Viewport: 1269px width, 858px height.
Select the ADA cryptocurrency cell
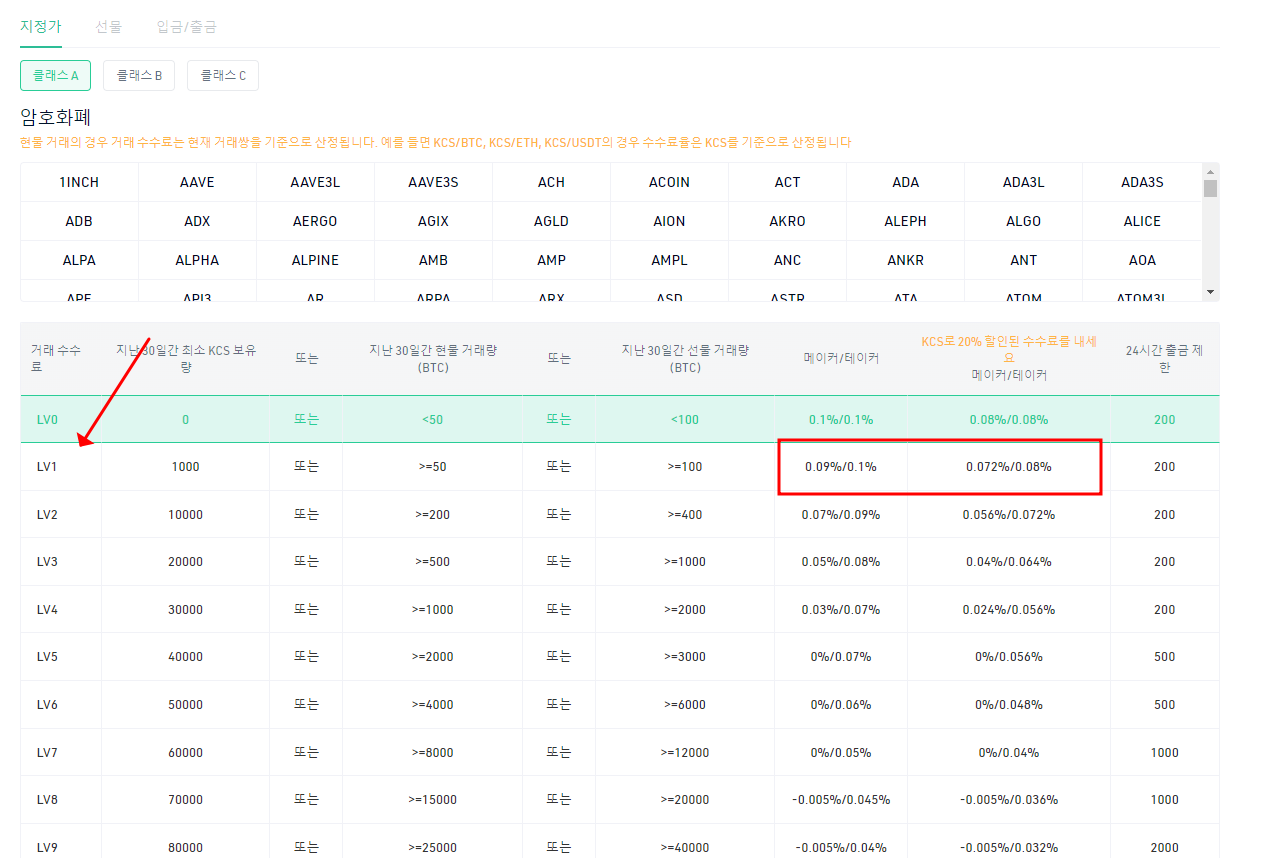tap(905, 182)
